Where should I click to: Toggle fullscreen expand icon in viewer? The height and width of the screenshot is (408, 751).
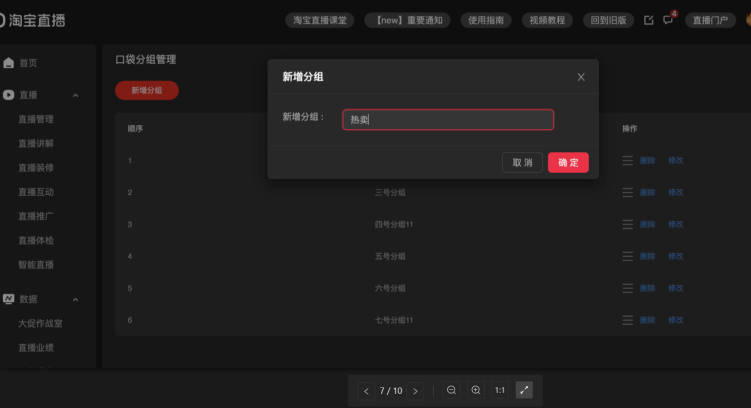point(524,390)
